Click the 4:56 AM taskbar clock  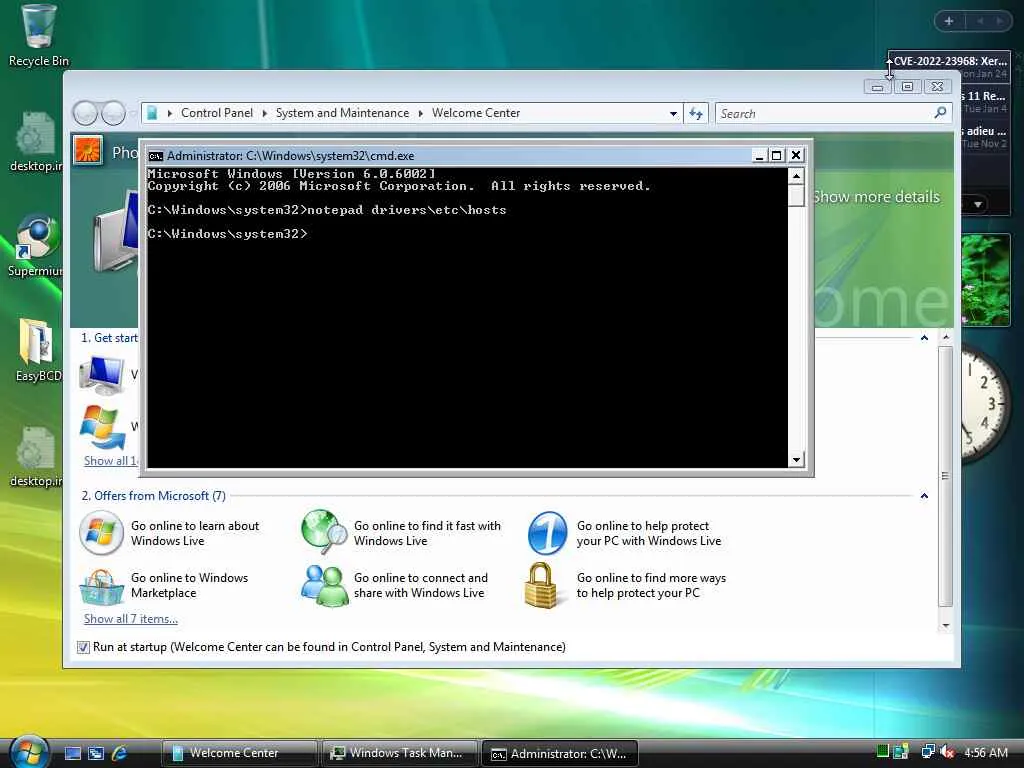click(985, 752)
